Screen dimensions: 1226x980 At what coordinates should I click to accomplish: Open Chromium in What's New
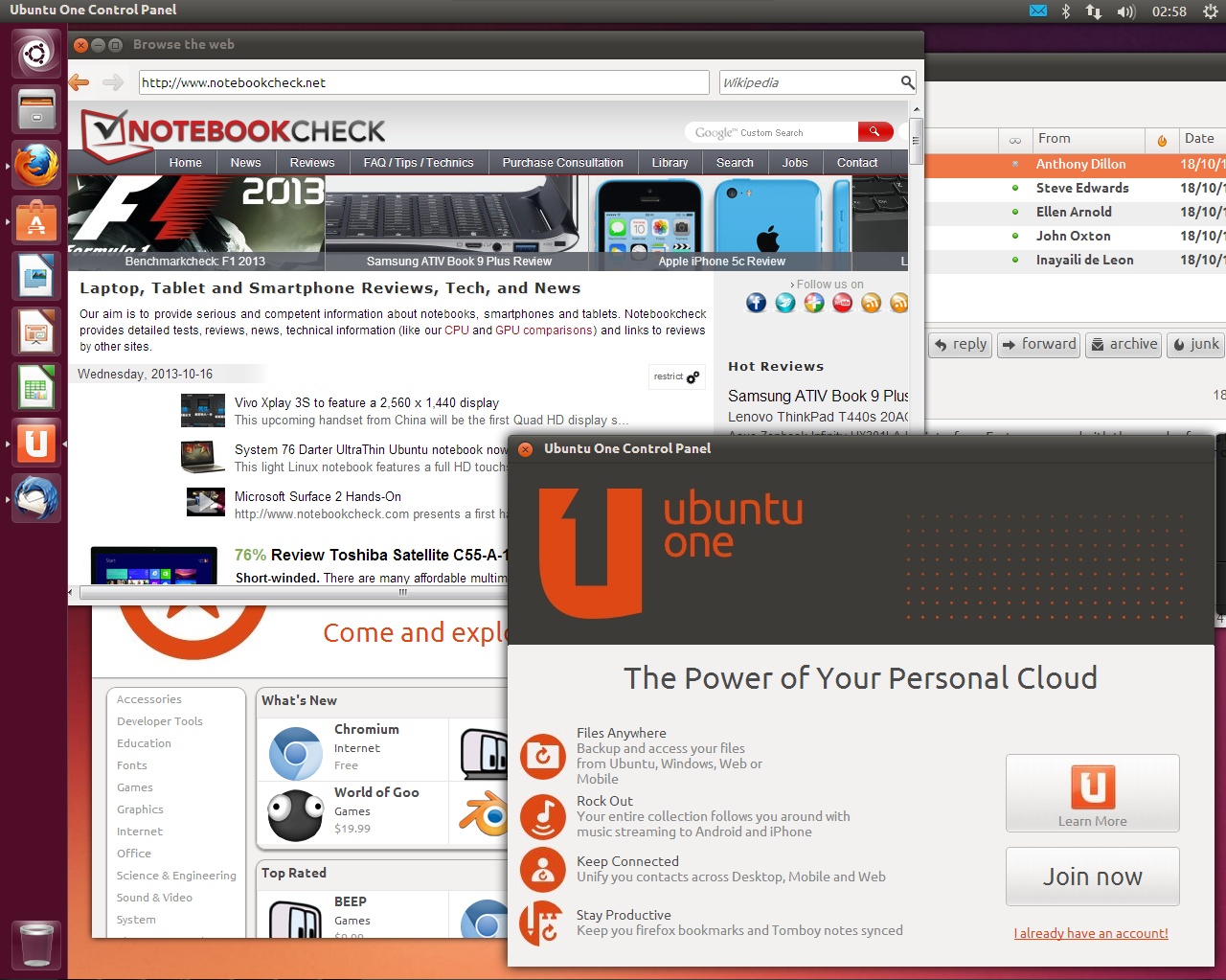pos(352,750)
